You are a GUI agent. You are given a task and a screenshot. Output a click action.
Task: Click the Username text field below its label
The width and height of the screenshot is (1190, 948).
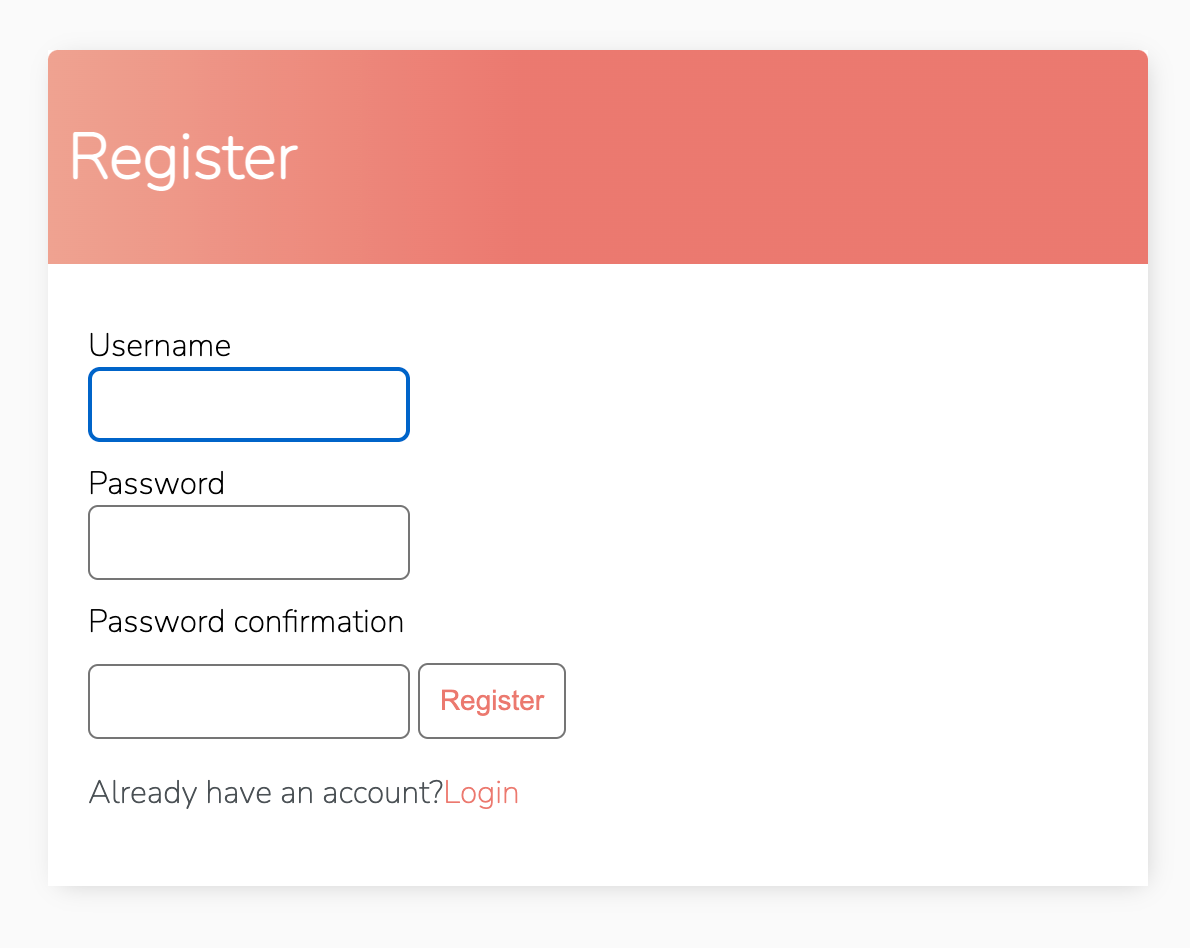[x=248, y=404]
